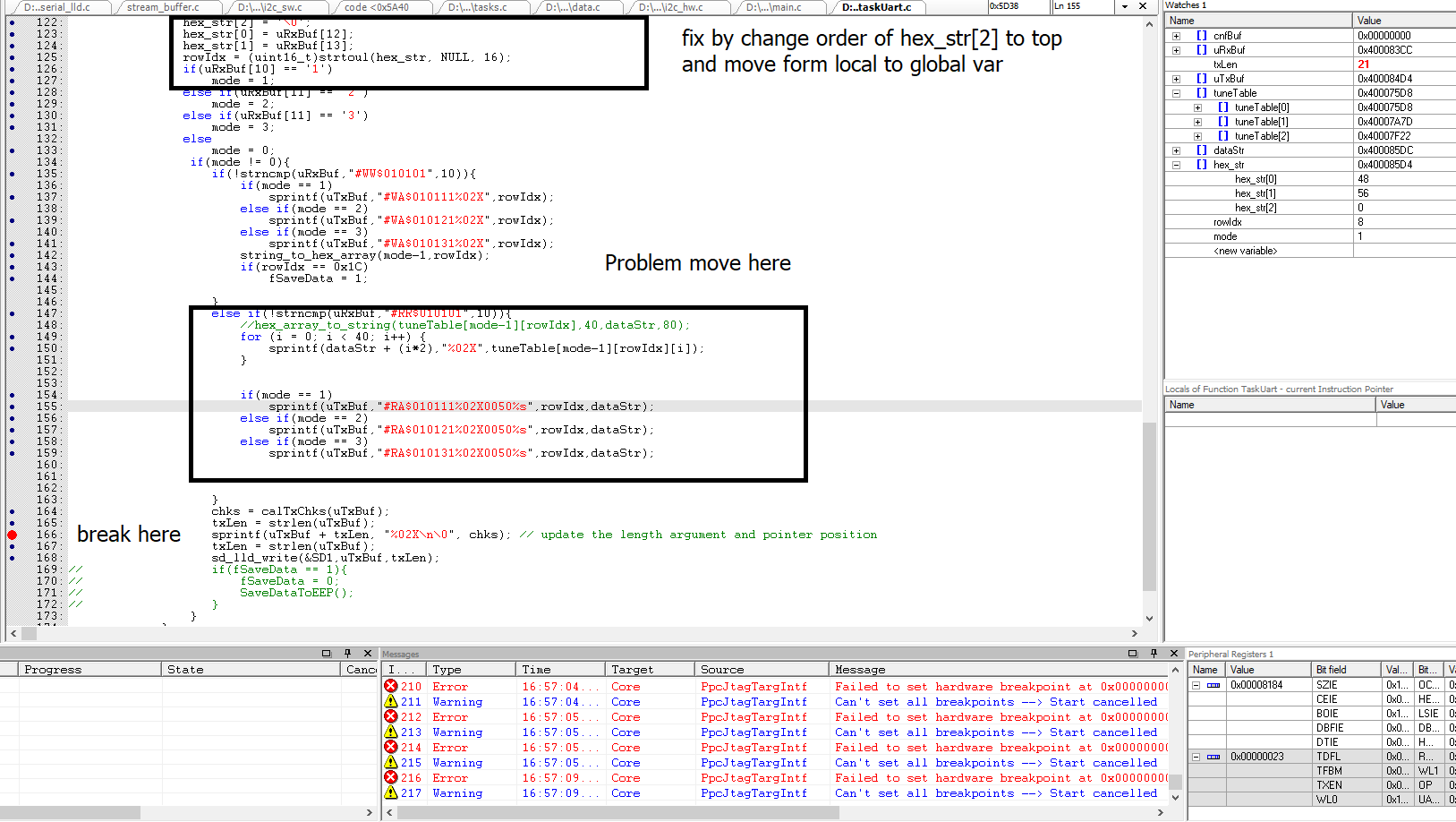Screen dimensions: 1456x822
Task: Toggle auto-hide pin on the Messages panel
Action: pyautogui.click(x=1154, y=653)
